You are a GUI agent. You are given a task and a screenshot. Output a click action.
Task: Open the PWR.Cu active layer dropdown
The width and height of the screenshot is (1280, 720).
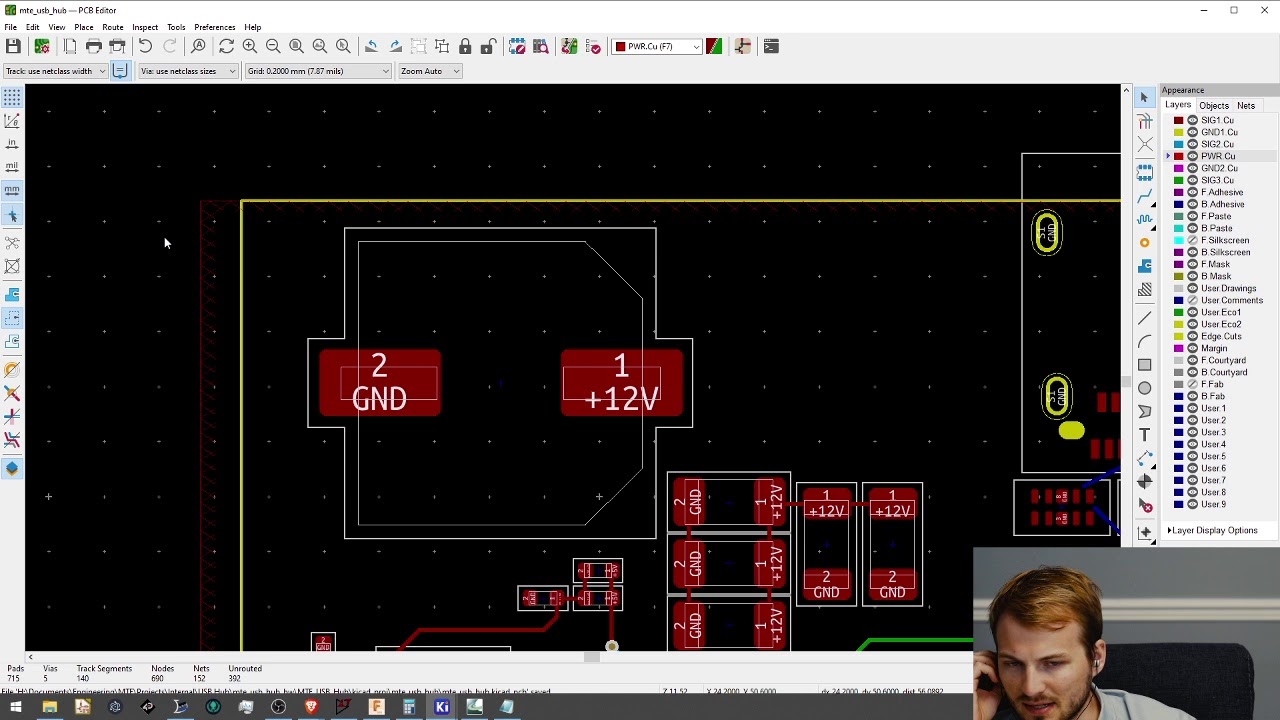(657, 46)
